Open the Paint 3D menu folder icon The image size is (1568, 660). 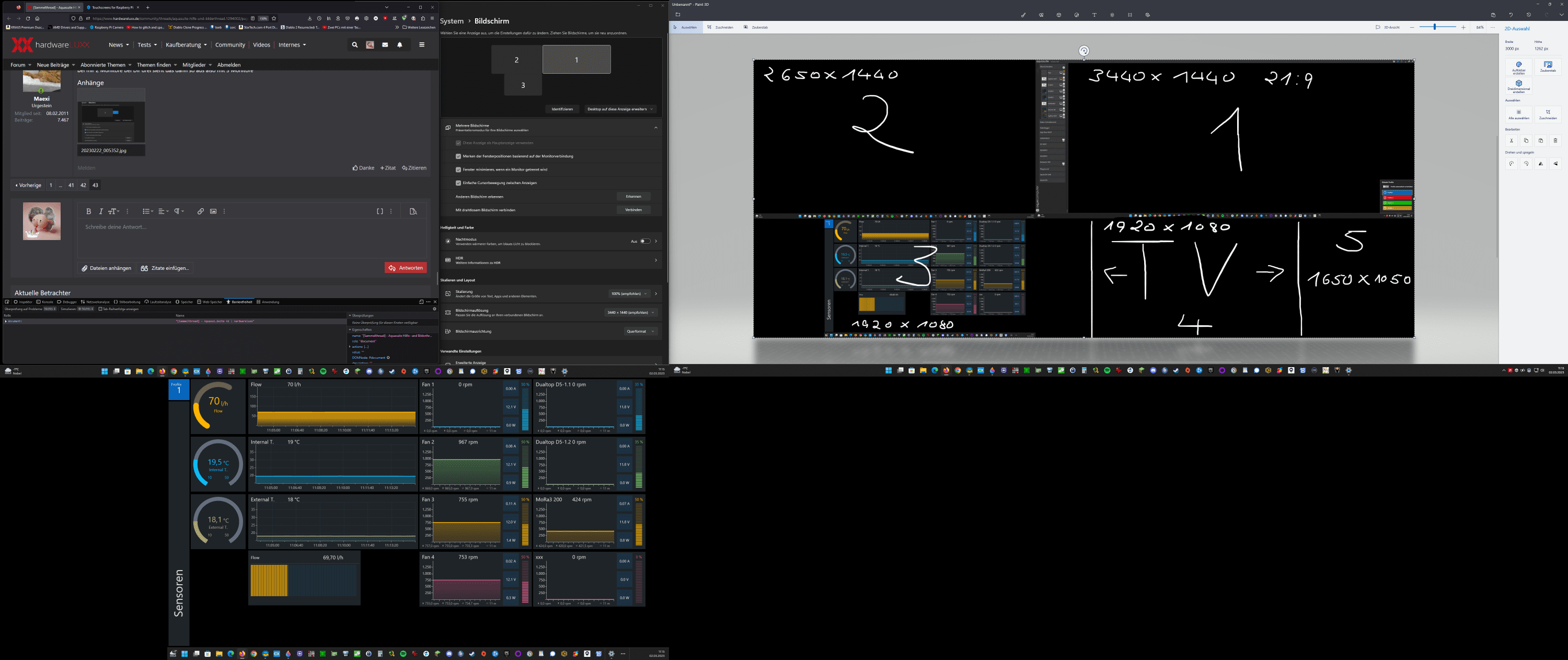coord(677,15)
